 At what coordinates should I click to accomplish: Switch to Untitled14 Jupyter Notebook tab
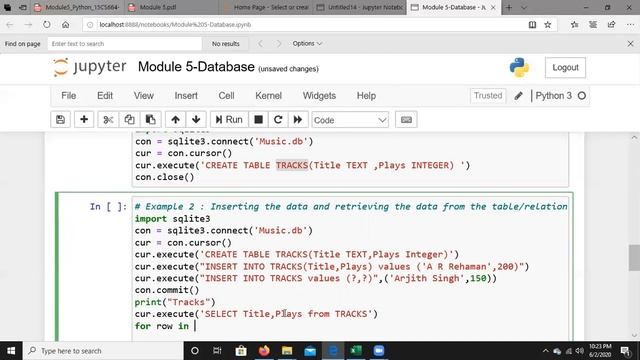(360, 7)
